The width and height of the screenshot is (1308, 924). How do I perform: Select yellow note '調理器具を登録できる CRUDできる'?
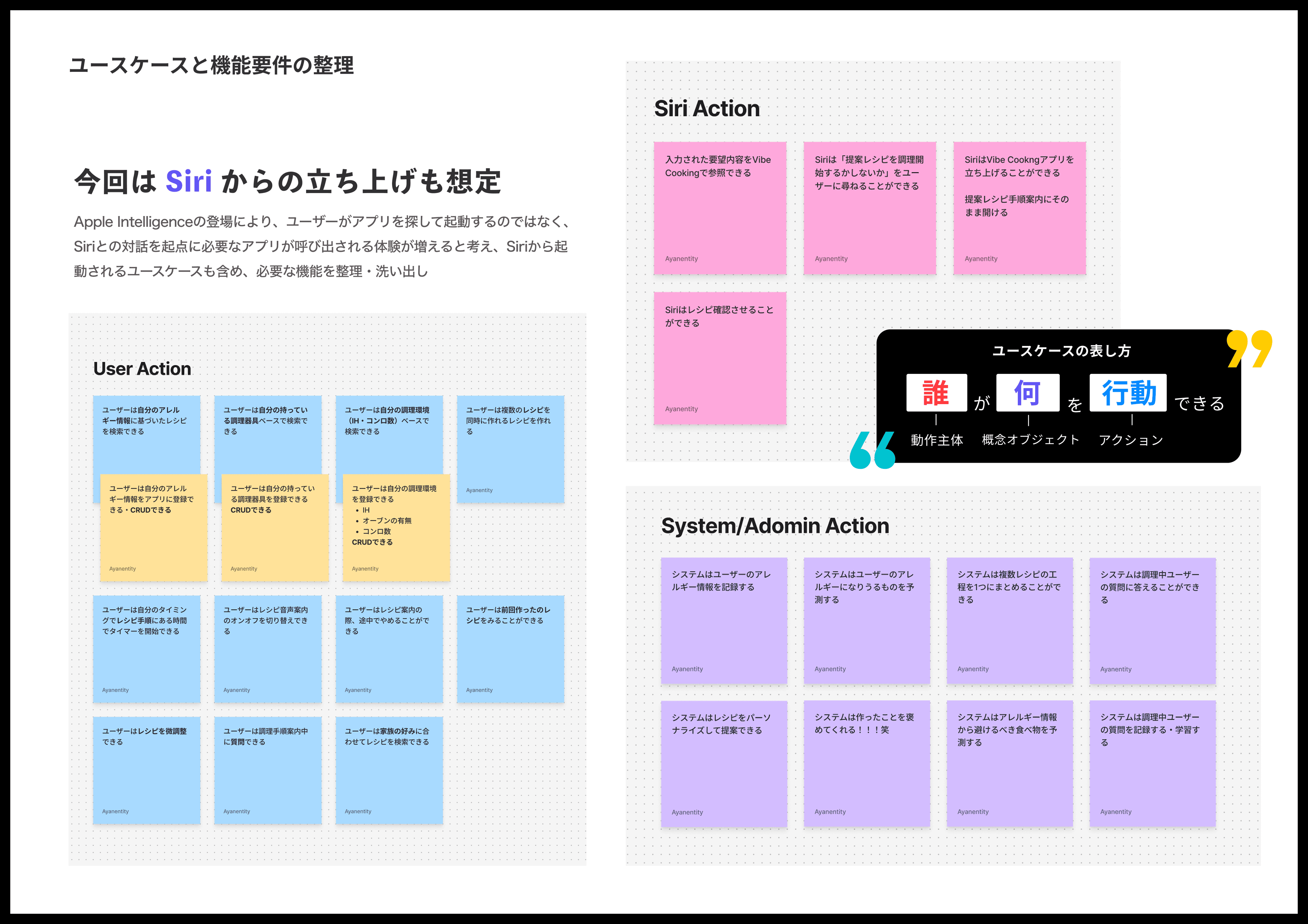click(x=275, y=528)
